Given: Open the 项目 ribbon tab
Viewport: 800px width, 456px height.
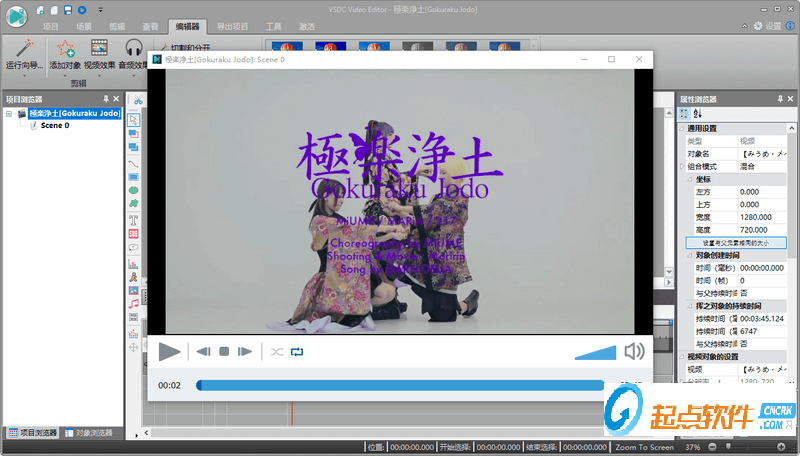Looking at the screenshot, I should (x=51, y=27).
